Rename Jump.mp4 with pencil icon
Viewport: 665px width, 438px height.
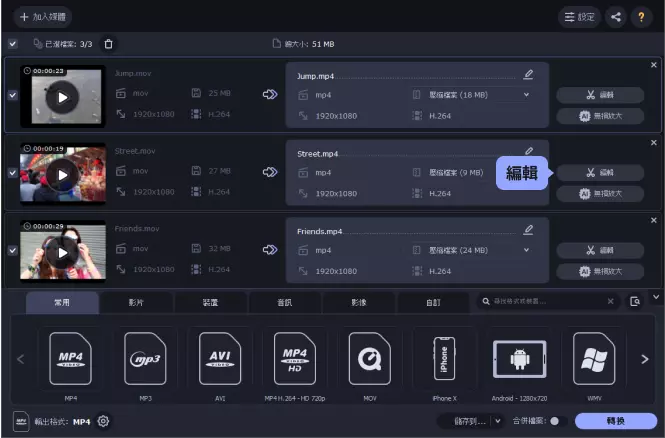coord(528,75)
